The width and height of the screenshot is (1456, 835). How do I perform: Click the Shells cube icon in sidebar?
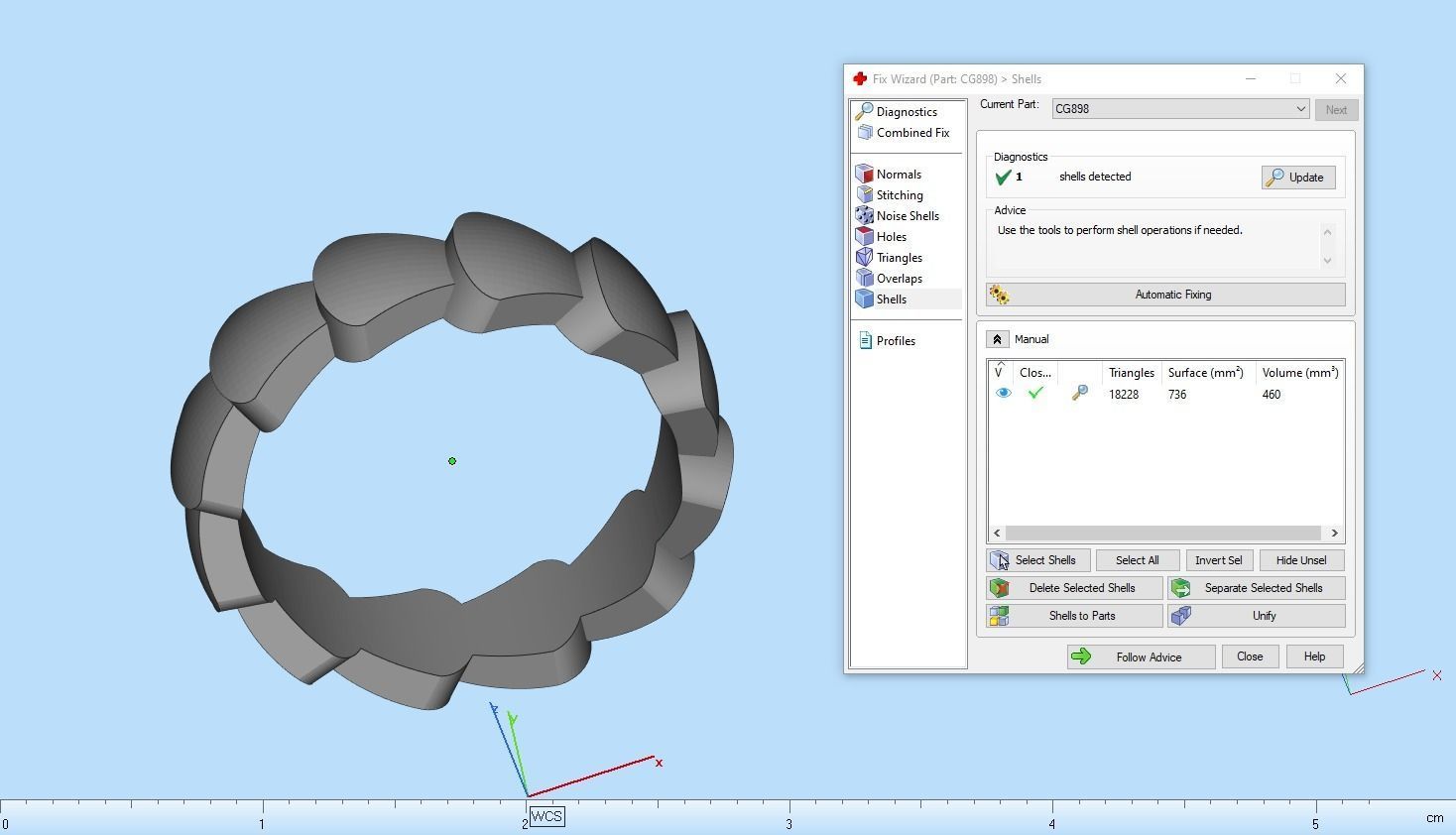click(864, 299)
